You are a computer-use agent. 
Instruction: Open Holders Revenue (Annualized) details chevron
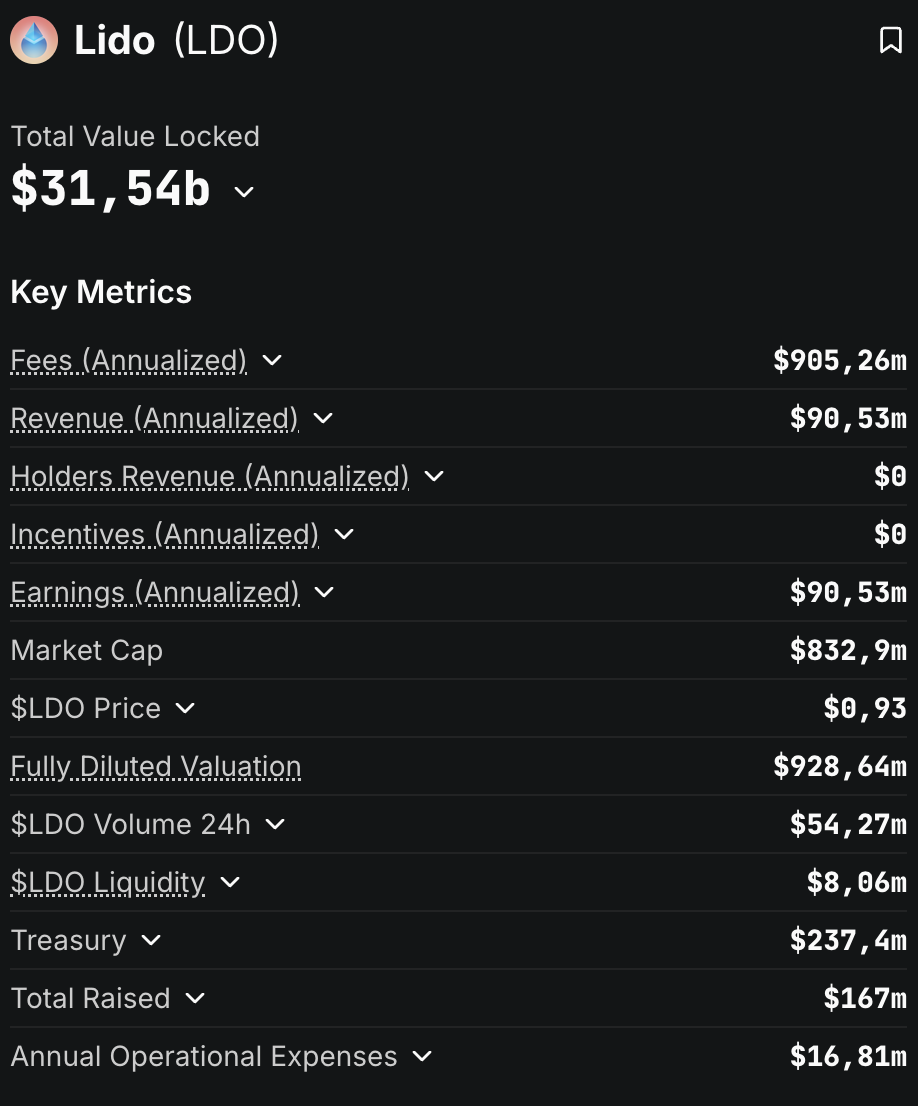click(434, 476)
